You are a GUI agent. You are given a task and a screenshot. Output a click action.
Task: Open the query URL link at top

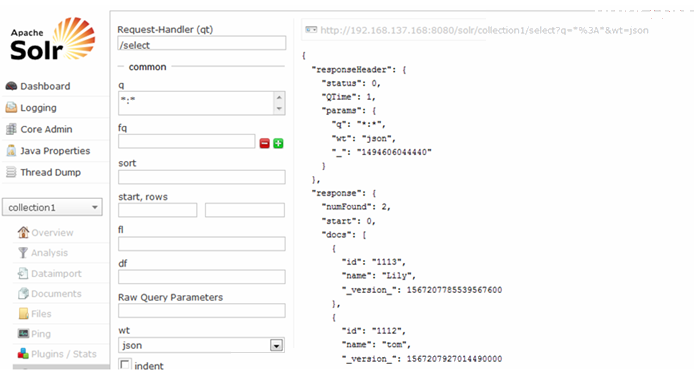click(484, 30)
